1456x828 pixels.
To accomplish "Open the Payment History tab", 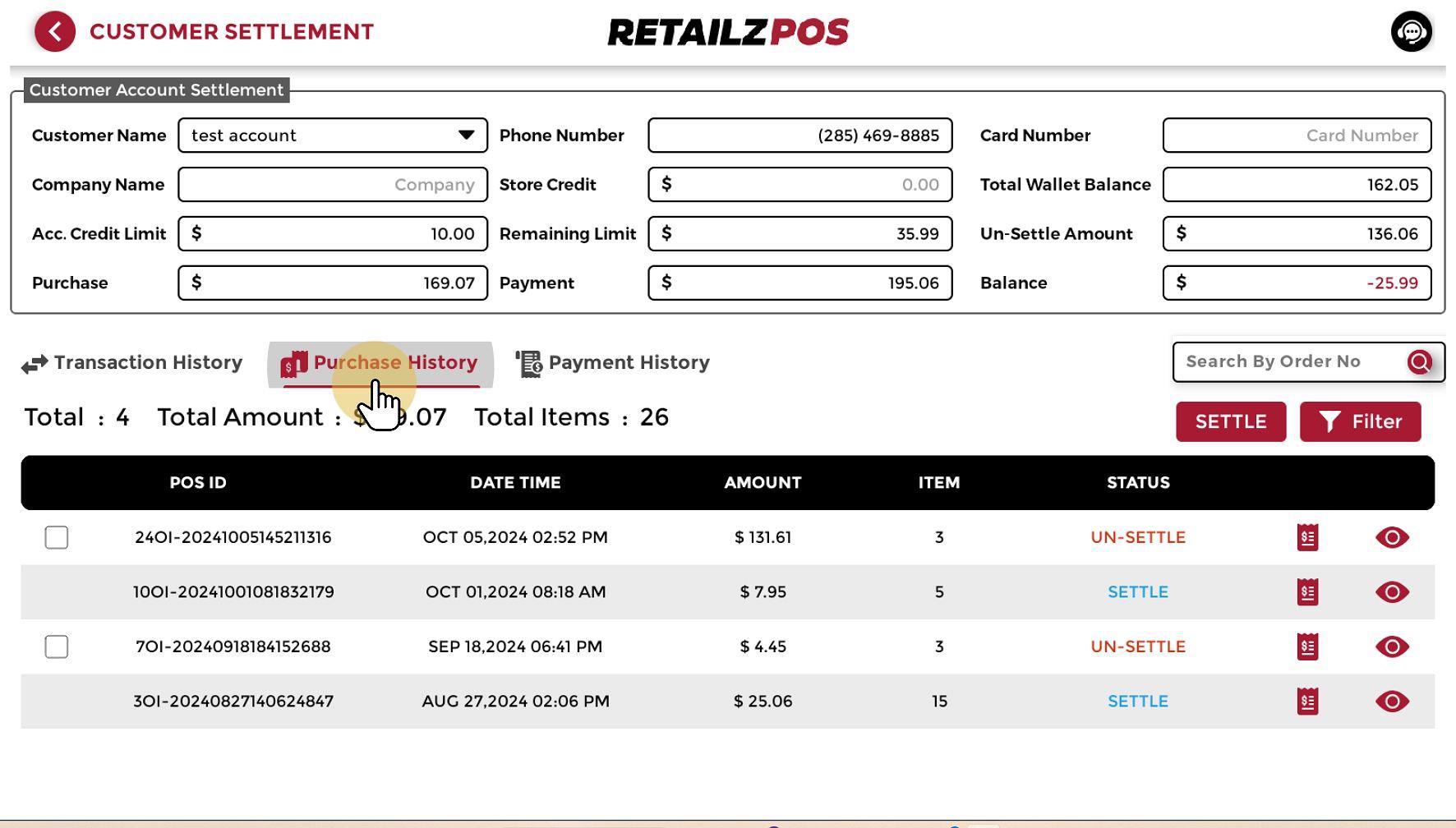I will tap(613, 363).
